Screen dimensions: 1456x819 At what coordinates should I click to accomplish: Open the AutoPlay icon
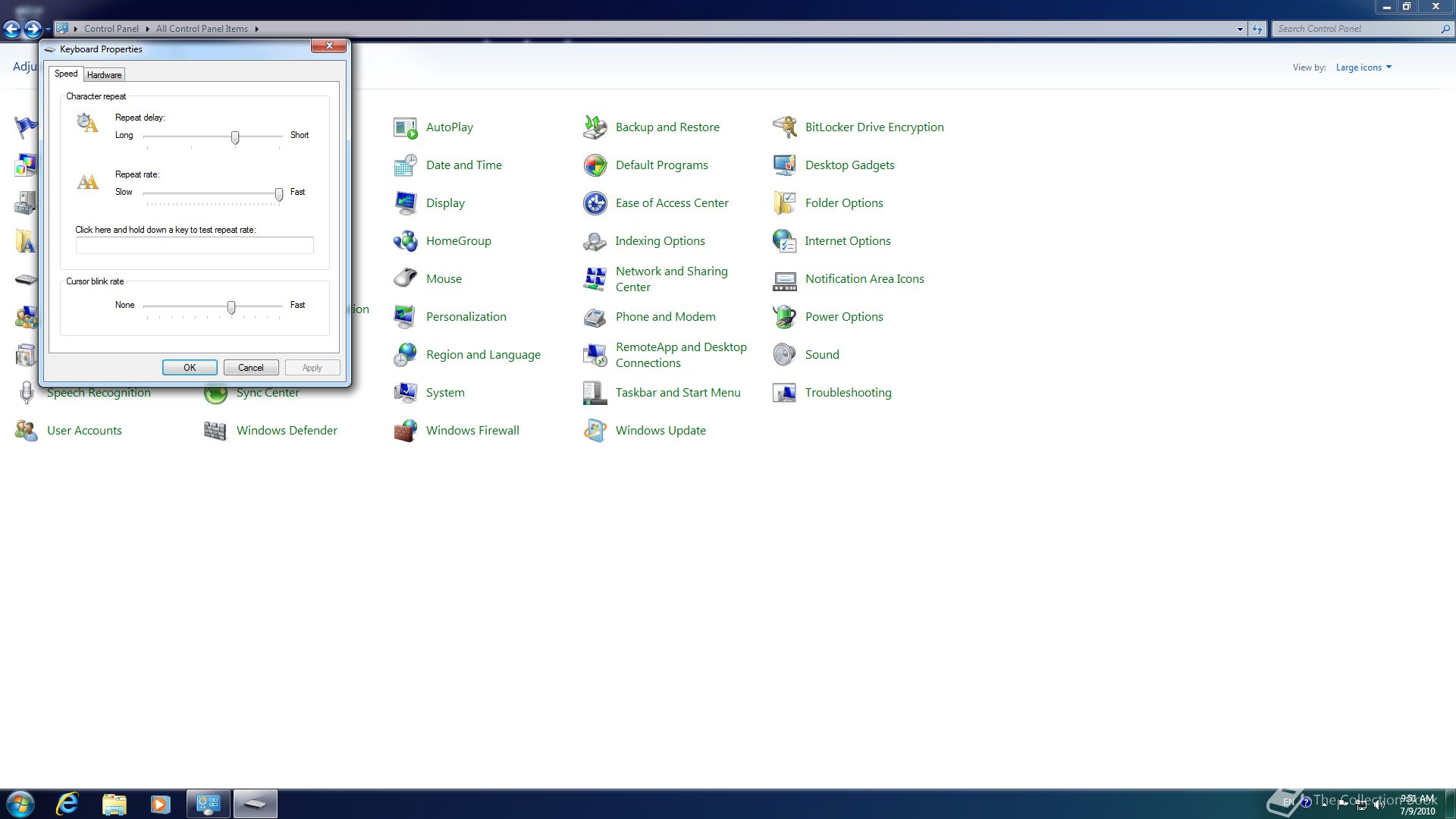pos(406,127)
